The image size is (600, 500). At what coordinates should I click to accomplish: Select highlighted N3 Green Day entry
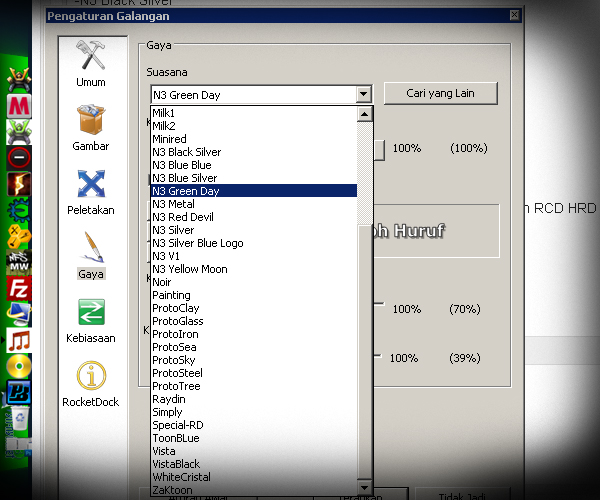(254, 191)
